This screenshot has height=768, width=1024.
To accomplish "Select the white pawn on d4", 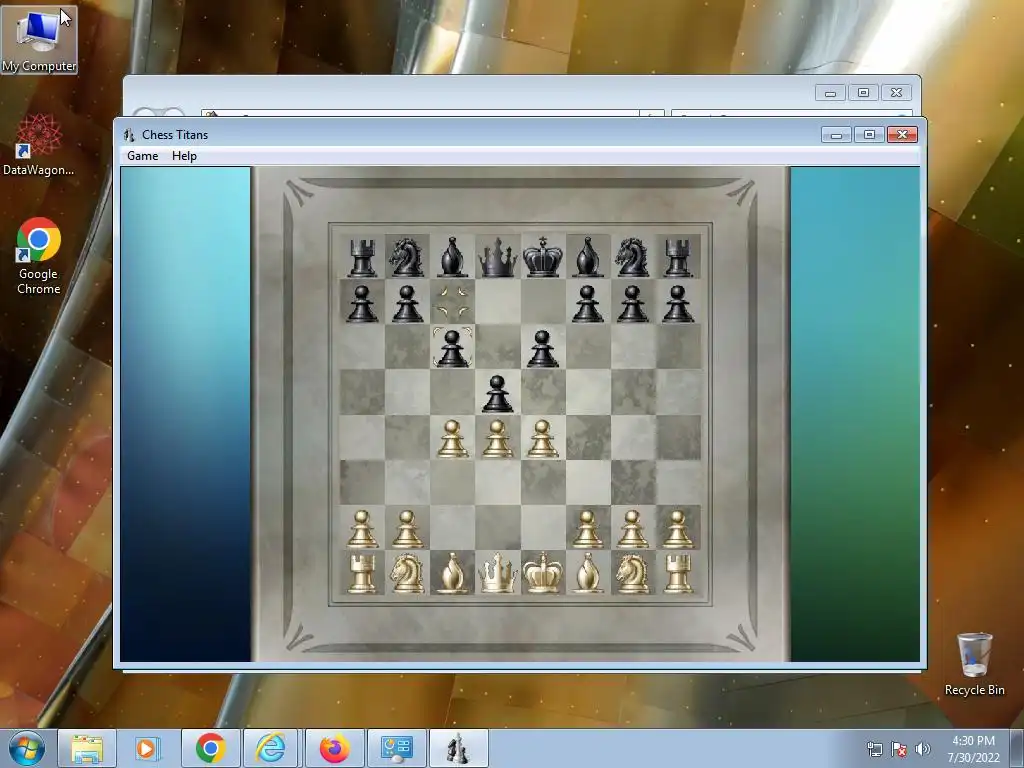I will [x=498, y=438].
